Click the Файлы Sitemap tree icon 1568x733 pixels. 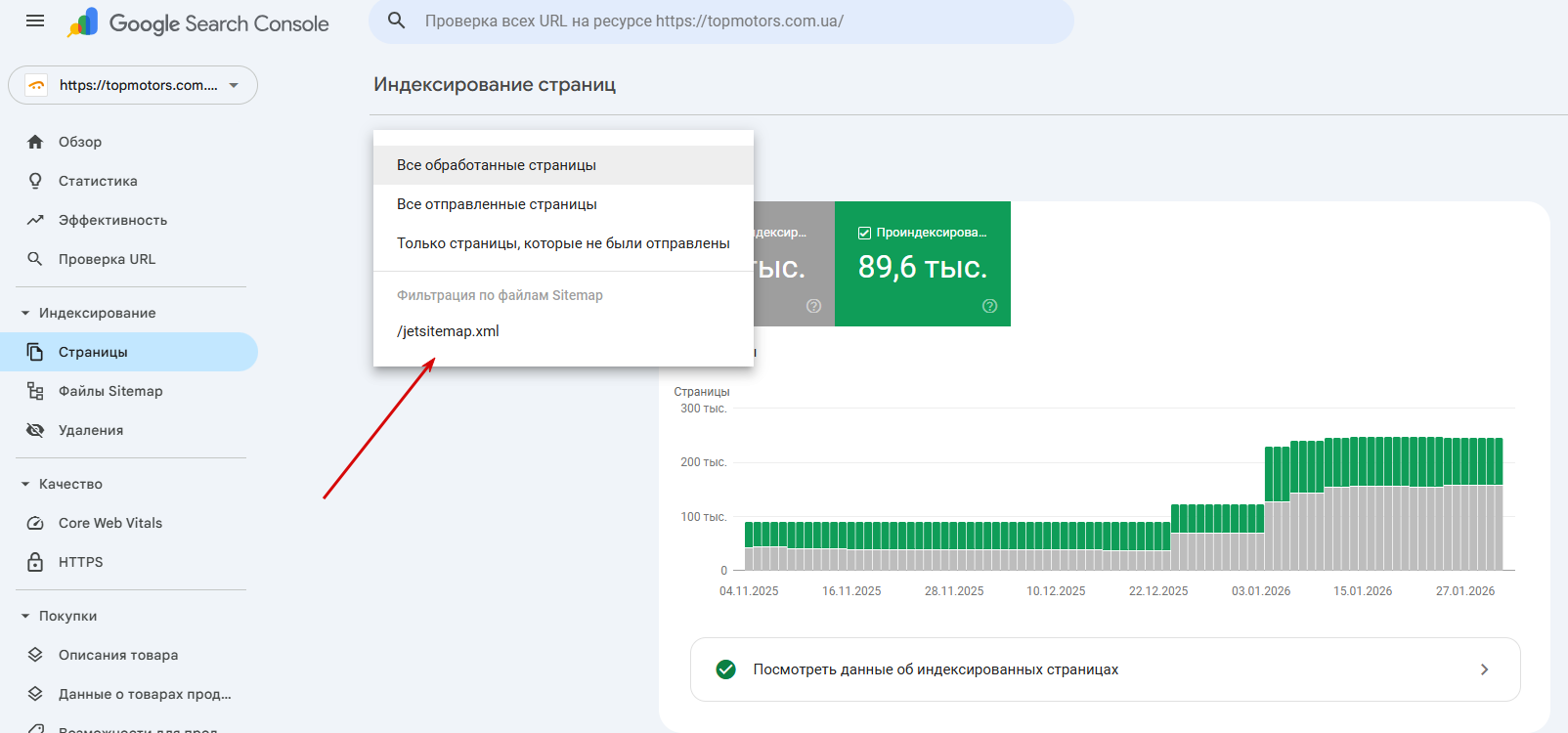tap(35, 391)
